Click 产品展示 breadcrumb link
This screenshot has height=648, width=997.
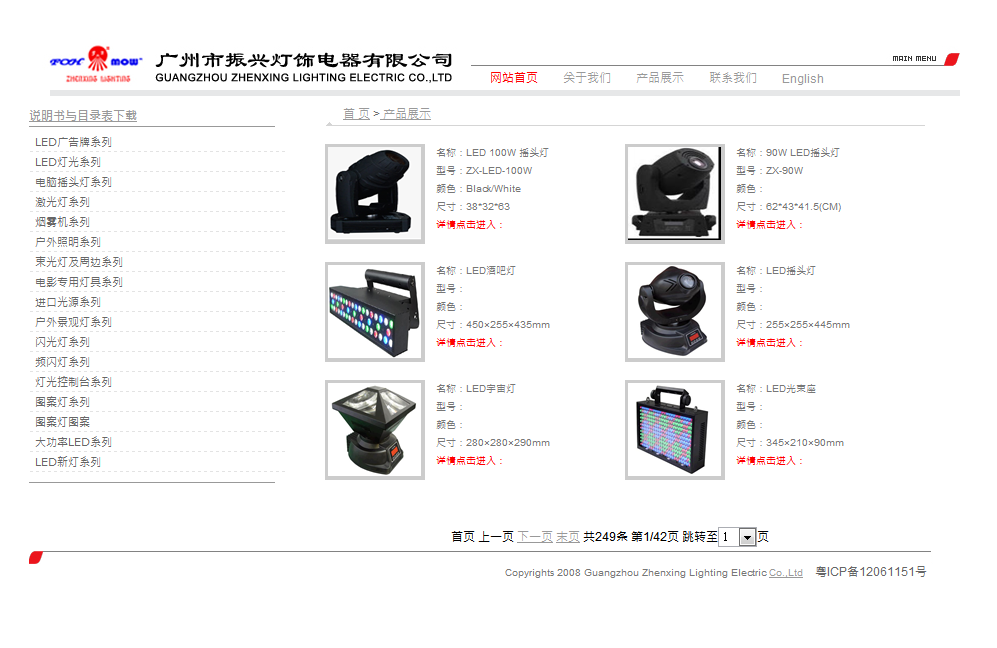(x=406, y=114)
